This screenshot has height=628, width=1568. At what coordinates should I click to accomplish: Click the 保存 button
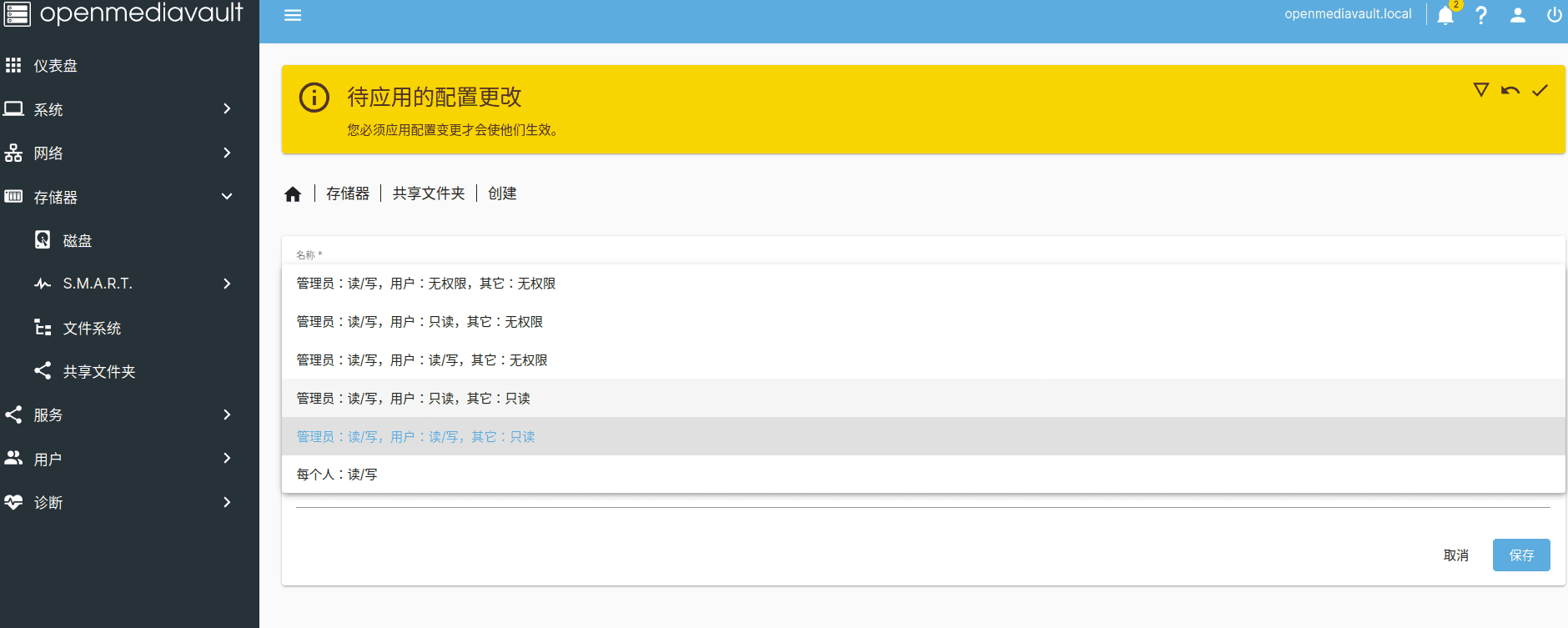click(1520, 555)
